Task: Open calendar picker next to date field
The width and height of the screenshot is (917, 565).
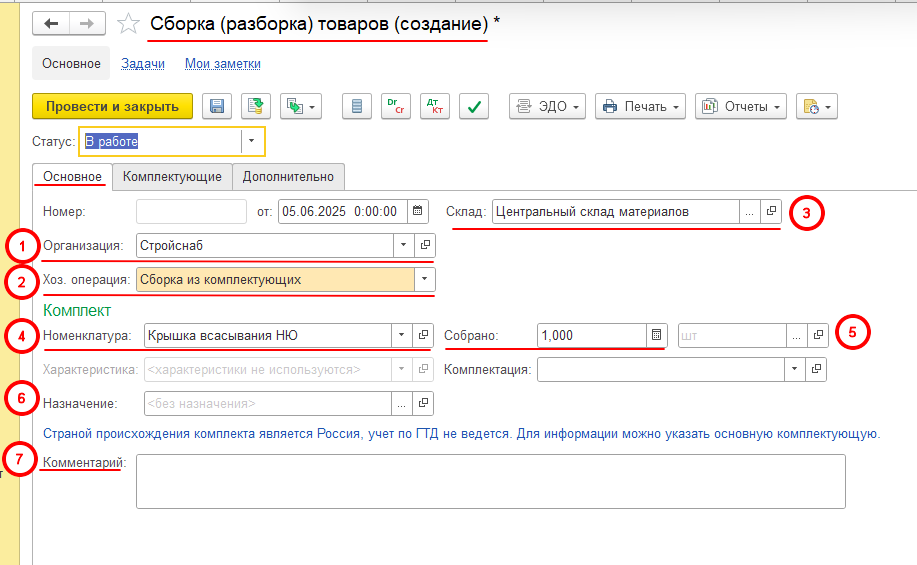Action: [x=418, y=211]
